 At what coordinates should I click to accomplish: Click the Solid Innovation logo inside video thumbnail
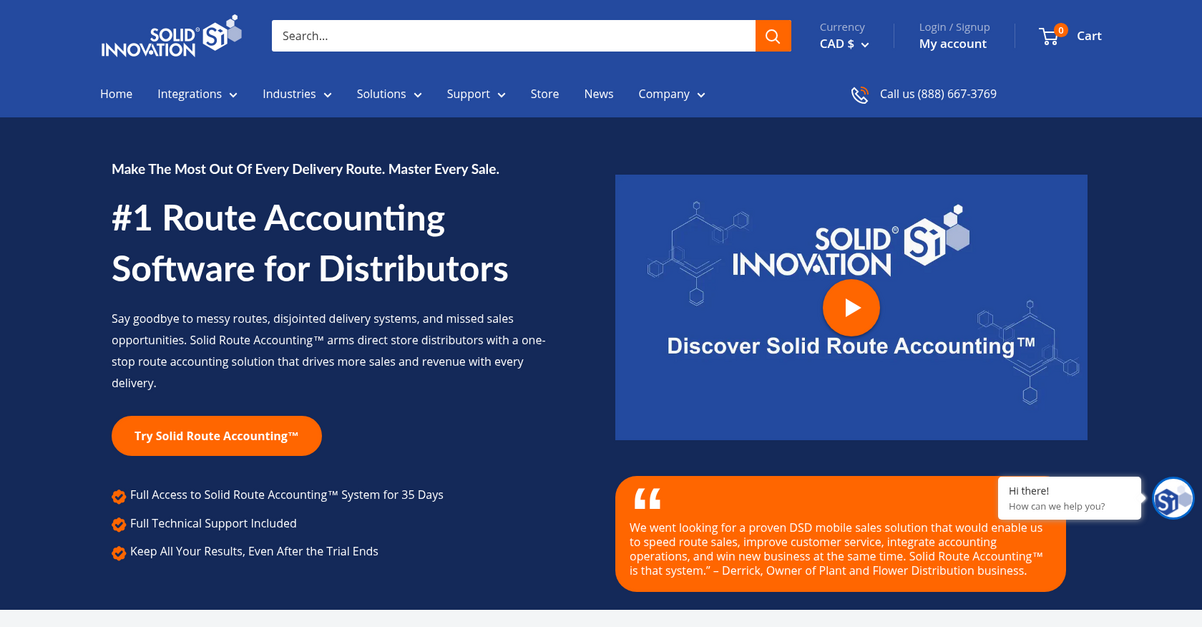(x=851, y=241)
